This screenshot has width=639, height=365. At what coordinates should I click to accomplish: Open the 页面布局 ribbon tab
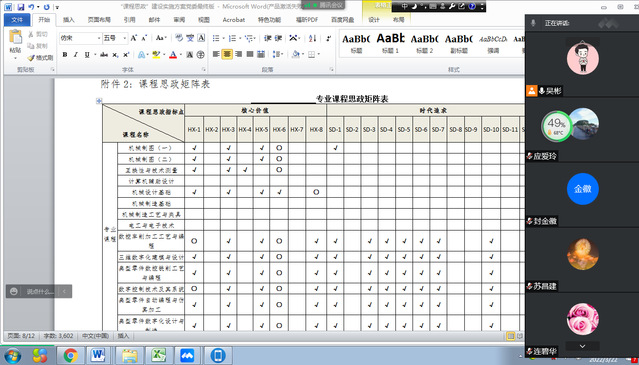click(99, 20)
